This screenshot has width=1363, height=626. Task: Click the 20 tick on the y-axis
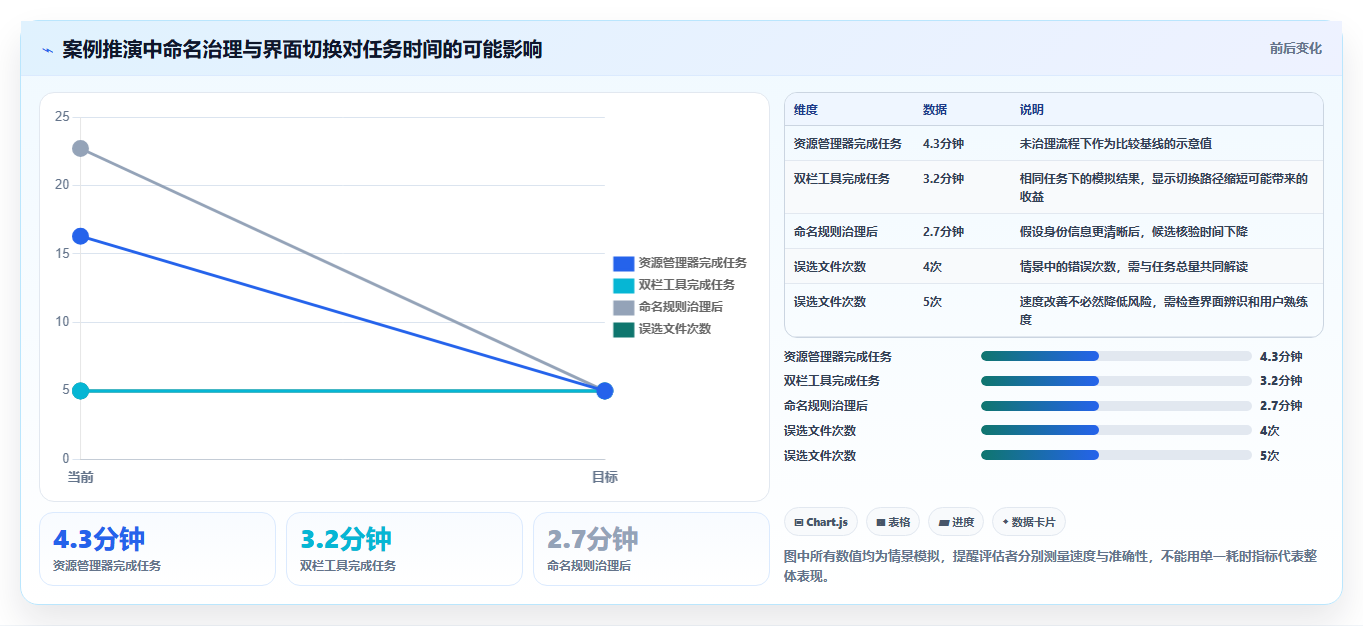pos(62,185)
